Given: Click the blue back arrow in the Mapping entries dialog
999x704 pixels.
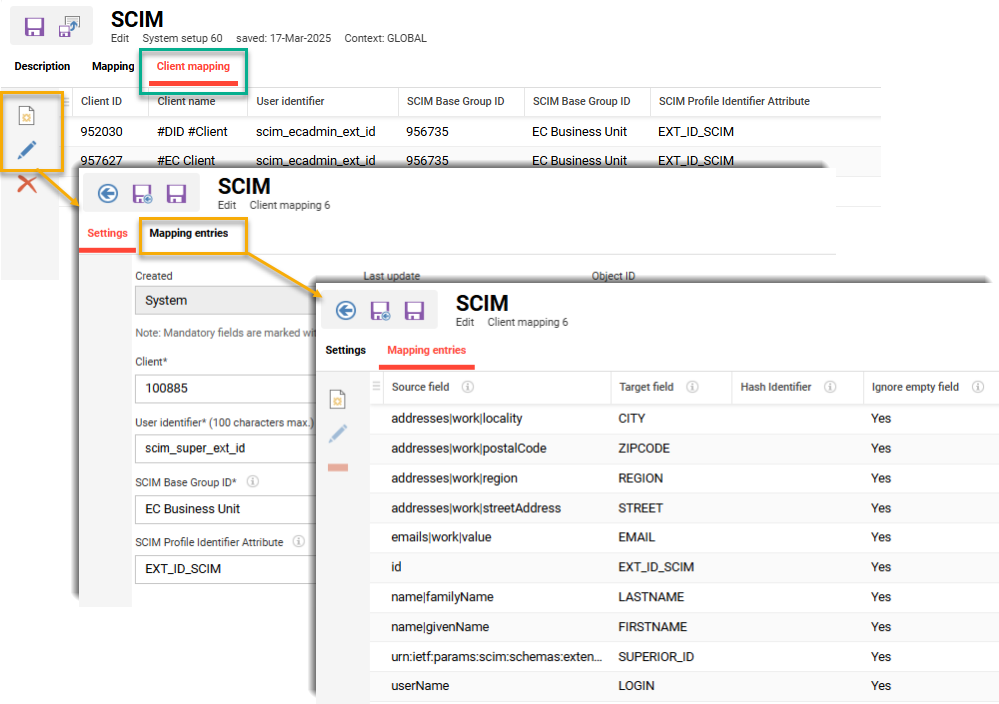Looking at the screenshot, I should pyautogui.click(x=345, y=310).
